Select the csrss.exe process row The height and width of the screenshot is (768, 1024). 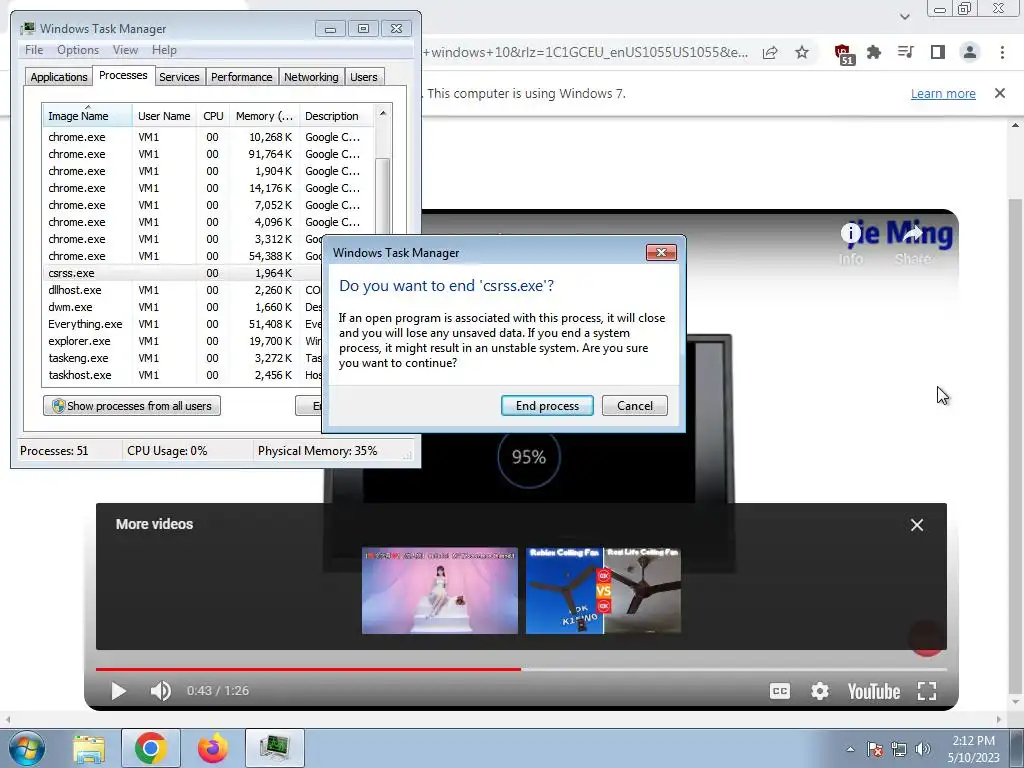click(x=183, y=273)
